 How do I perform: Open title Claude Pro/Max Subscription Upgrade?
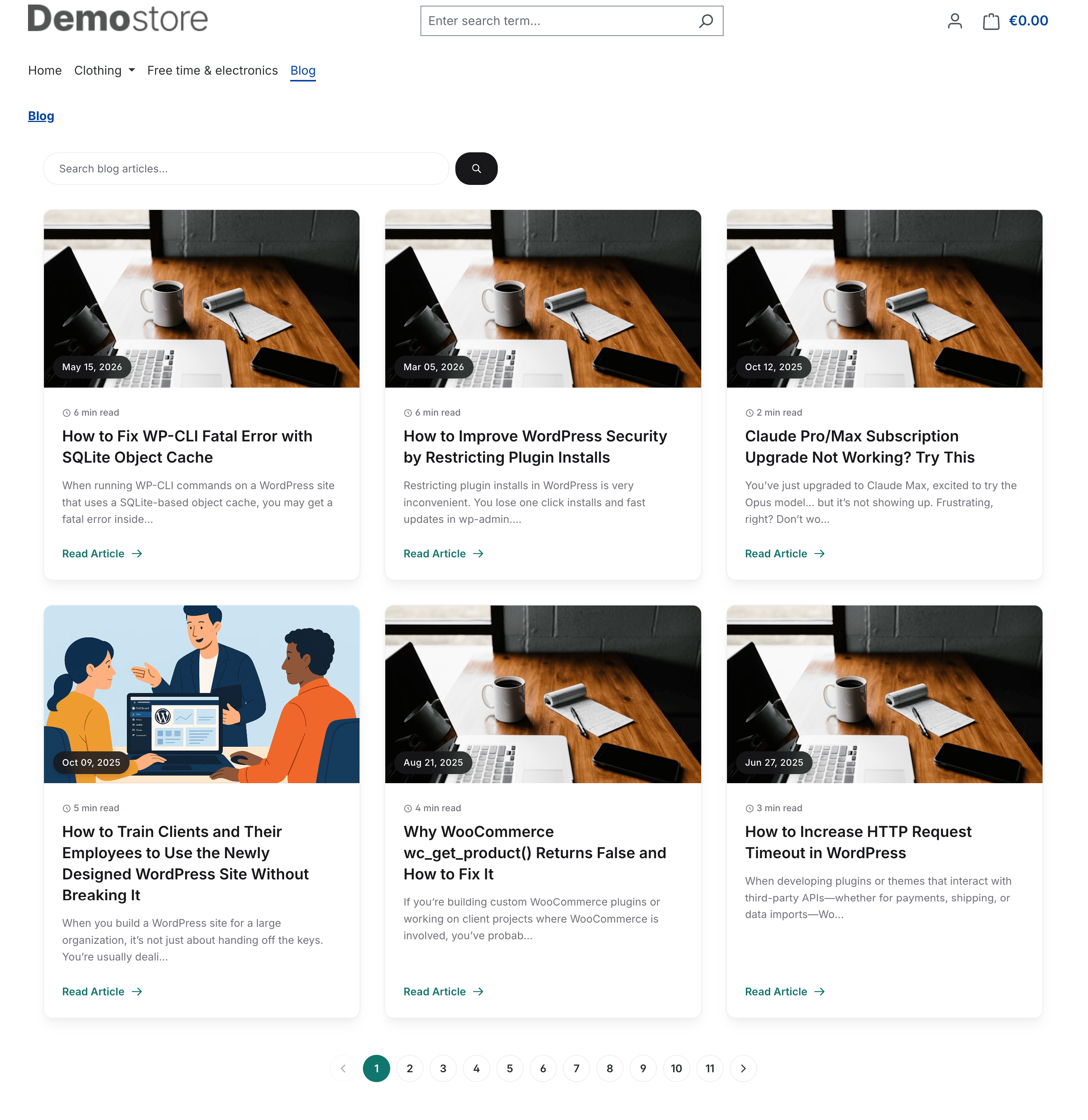click(860, 447)
